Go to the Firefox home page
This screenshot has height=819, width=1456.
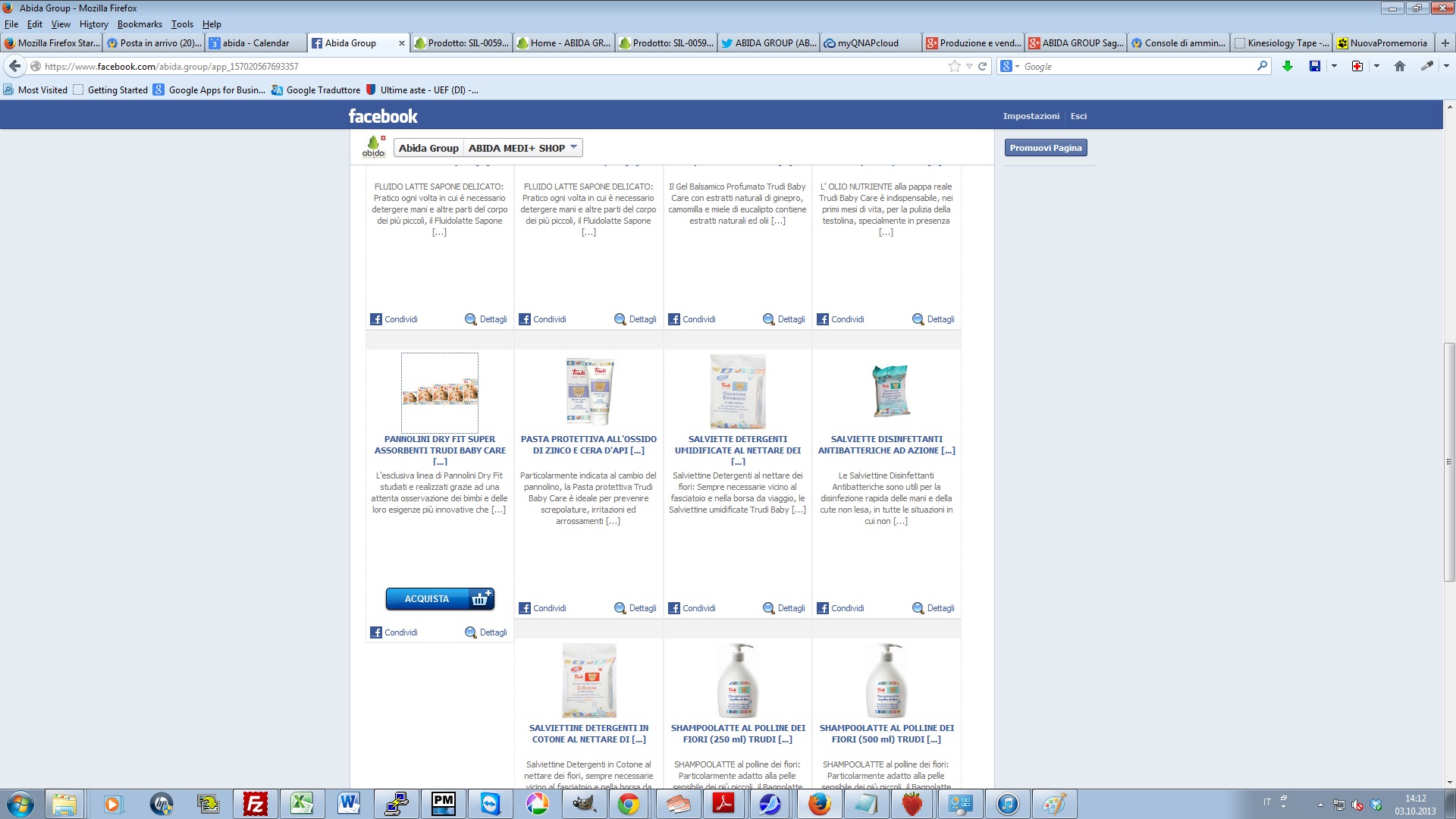click(1399, 66)
